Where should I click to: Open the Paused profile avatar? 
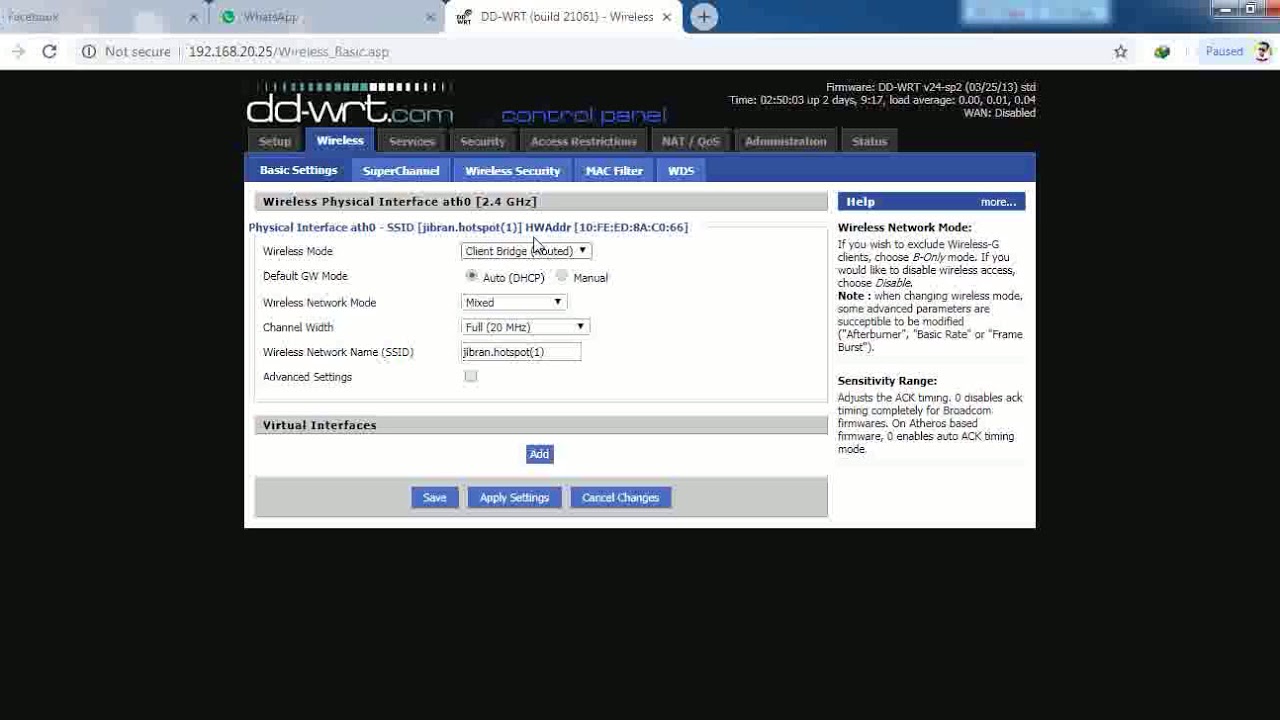click(x=1262, y=51)
